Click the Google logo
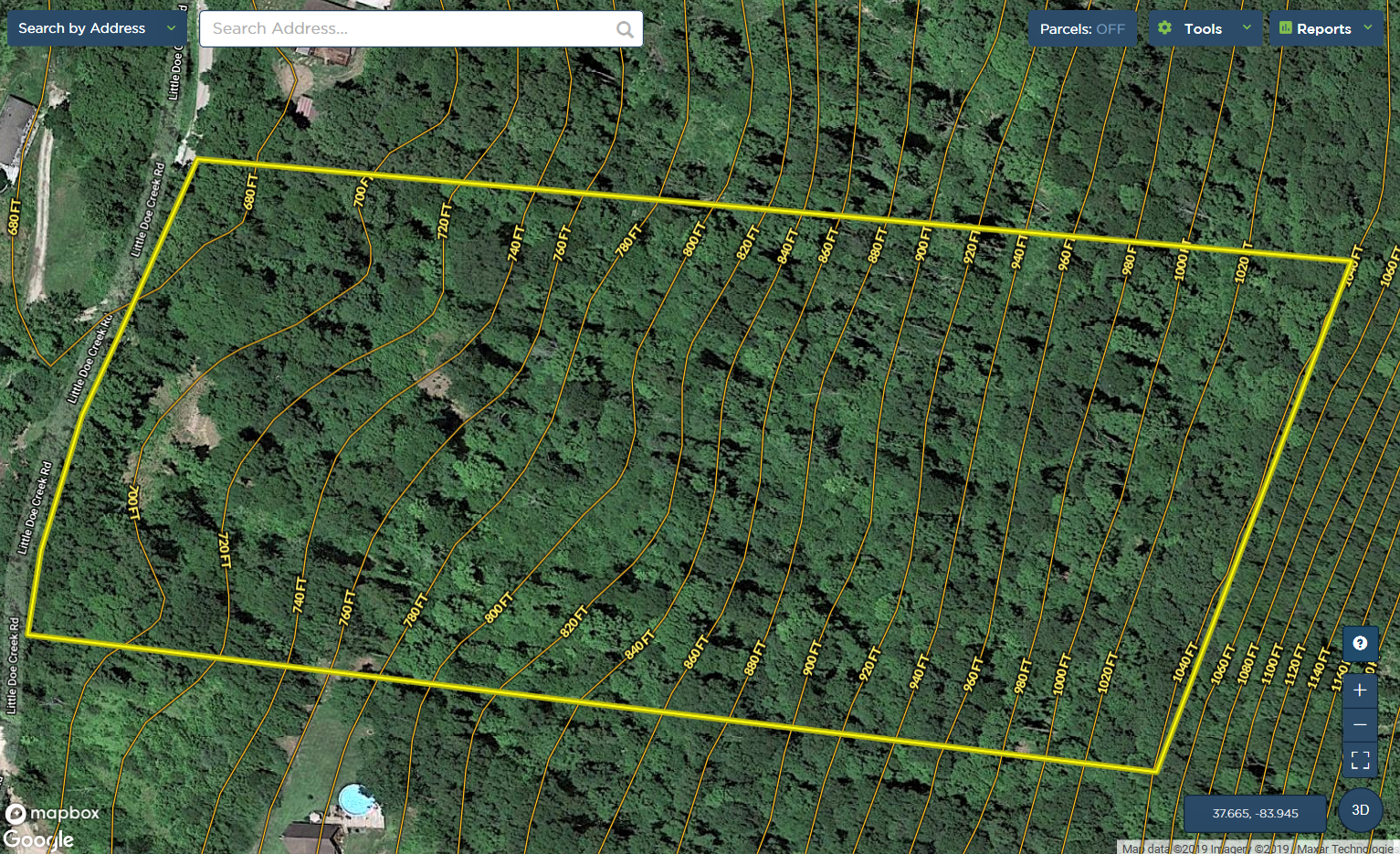This screenshot has width=1400, height=854. click(x=38, y=838)
